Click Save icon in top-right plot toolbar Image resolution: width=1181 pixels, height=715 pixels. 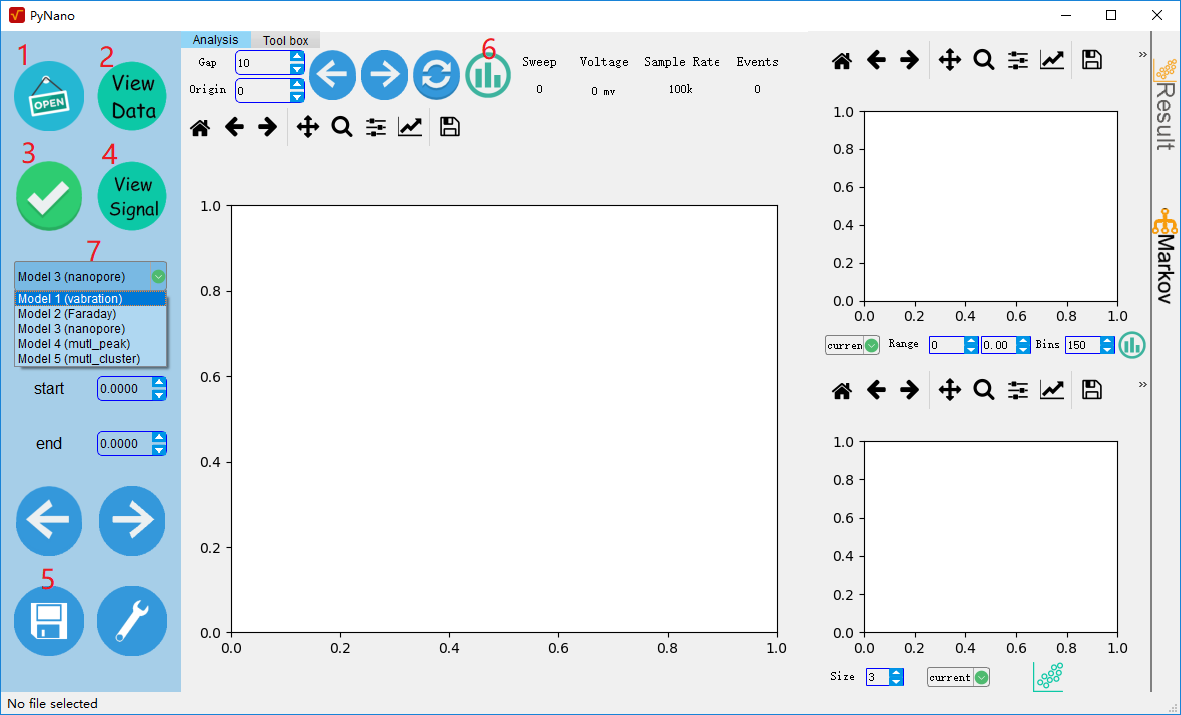pos(1091,60)
